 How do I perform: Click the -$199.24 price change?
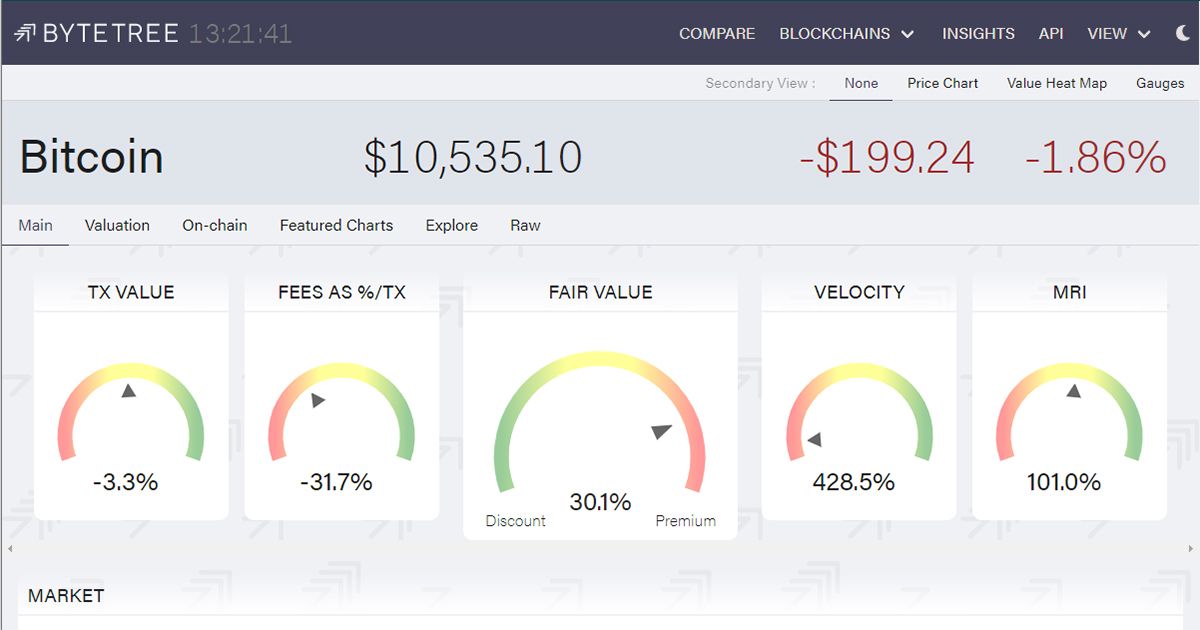(x=887, y=158)
